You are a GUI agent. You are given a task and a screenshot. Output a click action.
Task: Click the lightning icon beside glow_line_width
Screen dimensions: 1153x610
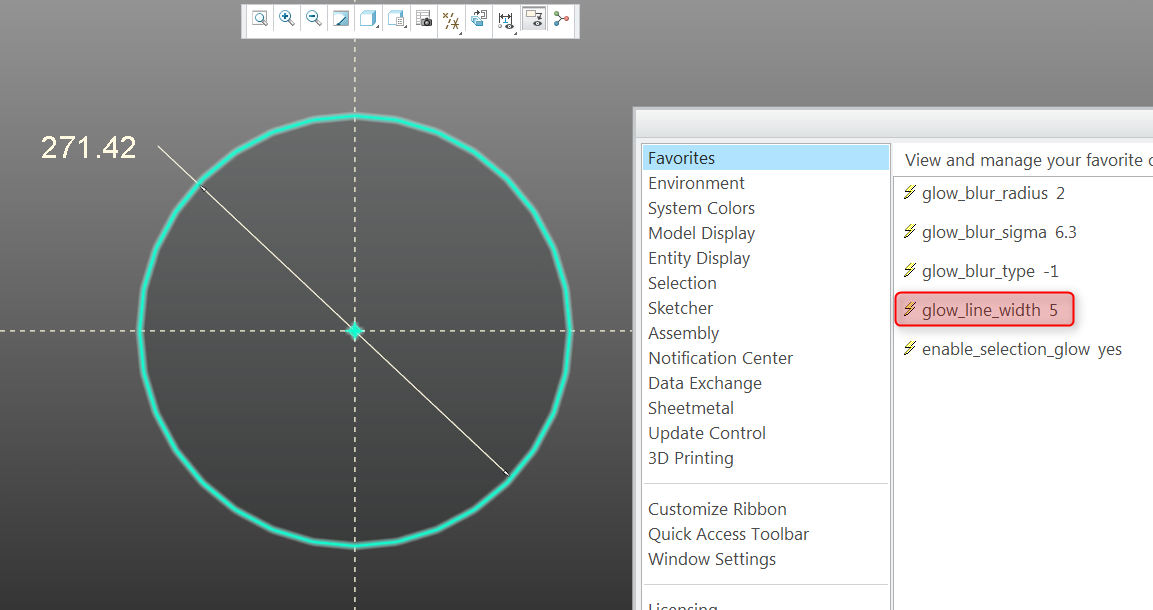(910, 309)
